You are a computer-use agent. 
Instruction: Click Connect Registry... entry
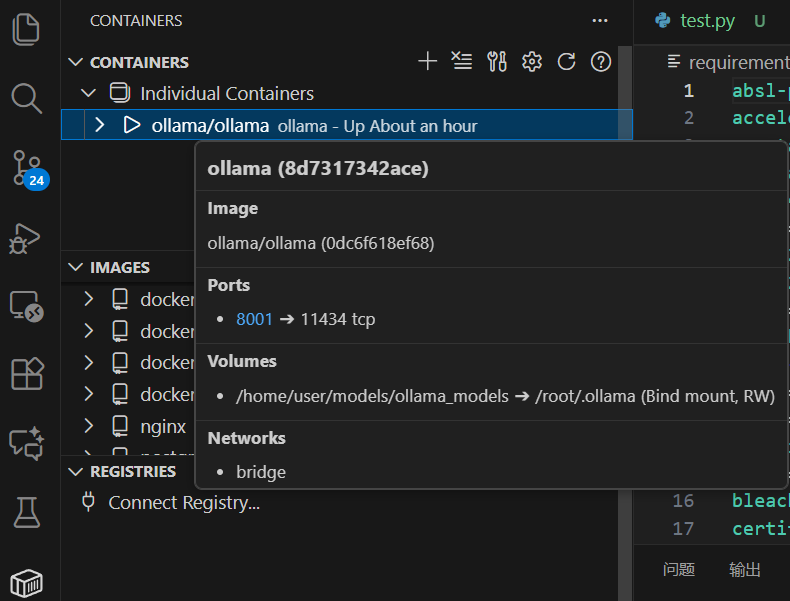tap(184, 503)
